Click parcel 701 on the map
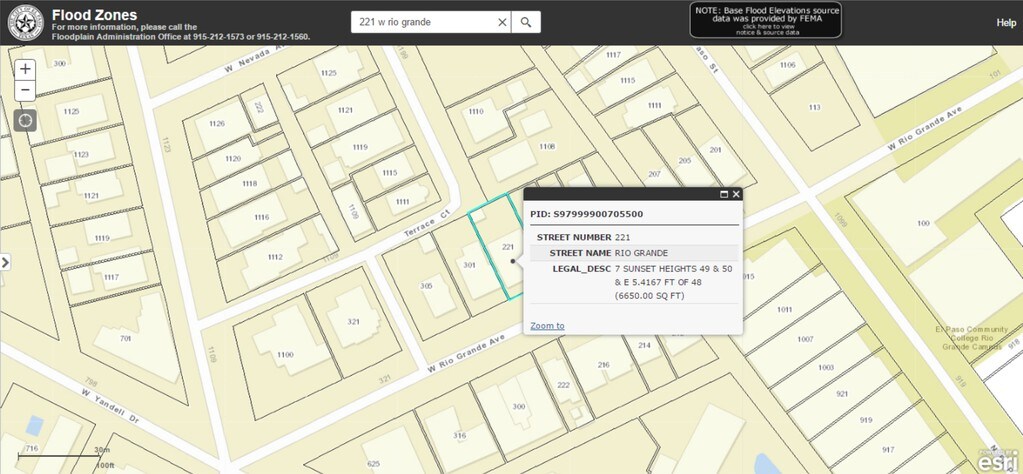Viewport: 1023px width, 474px height. [x=125, y=338]
